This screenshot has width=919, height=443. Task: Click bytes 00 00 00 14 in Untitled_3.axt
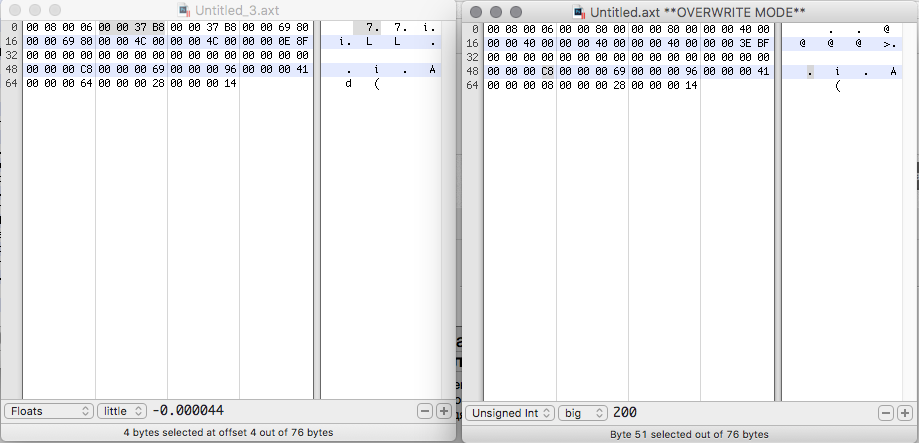[204, 83]
